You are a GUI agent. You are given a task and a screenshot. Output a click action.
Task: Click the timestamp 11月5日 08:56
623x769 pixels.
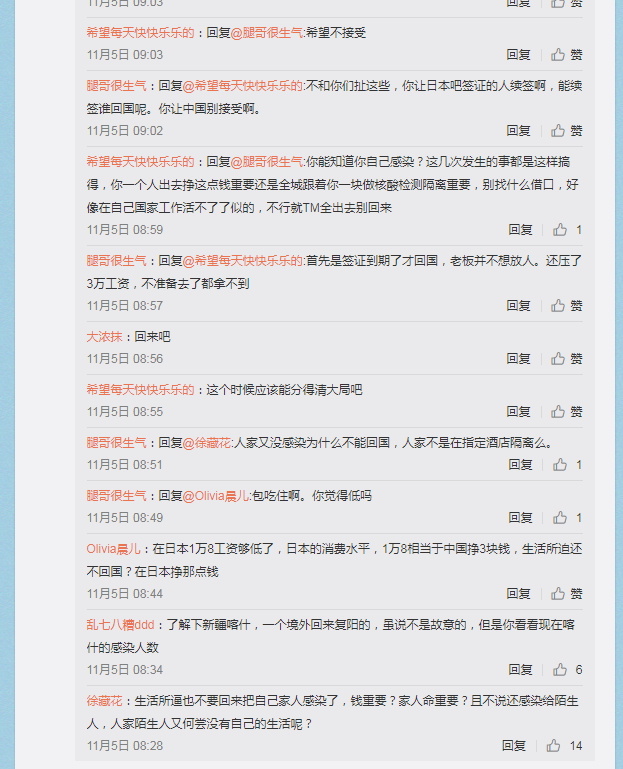tap(125, 359)
